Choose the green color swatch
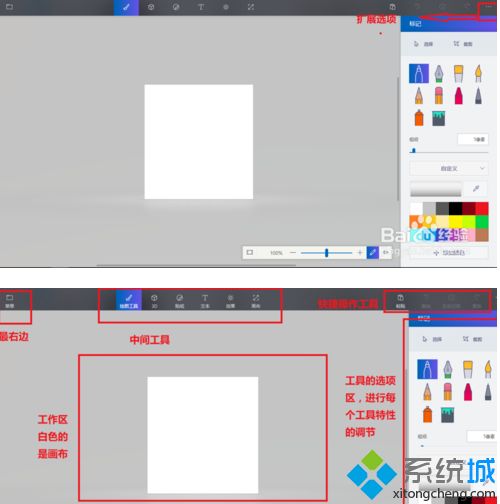This screenshot has width=500, height=504. click(482, 222)
